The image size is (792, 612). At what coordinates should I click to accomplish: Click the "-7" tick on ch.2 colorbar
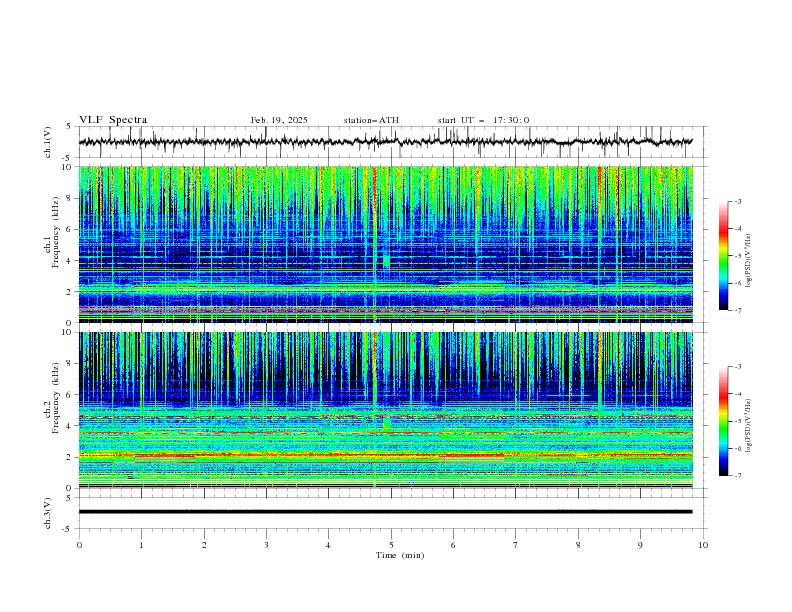(x=738, y=476)
